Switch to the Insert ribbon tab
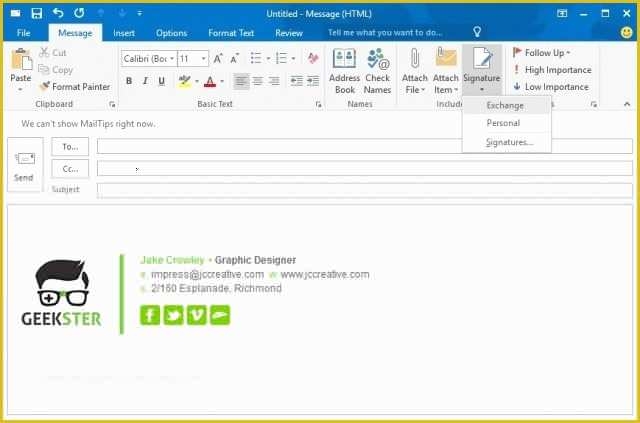 coord(124,33)
